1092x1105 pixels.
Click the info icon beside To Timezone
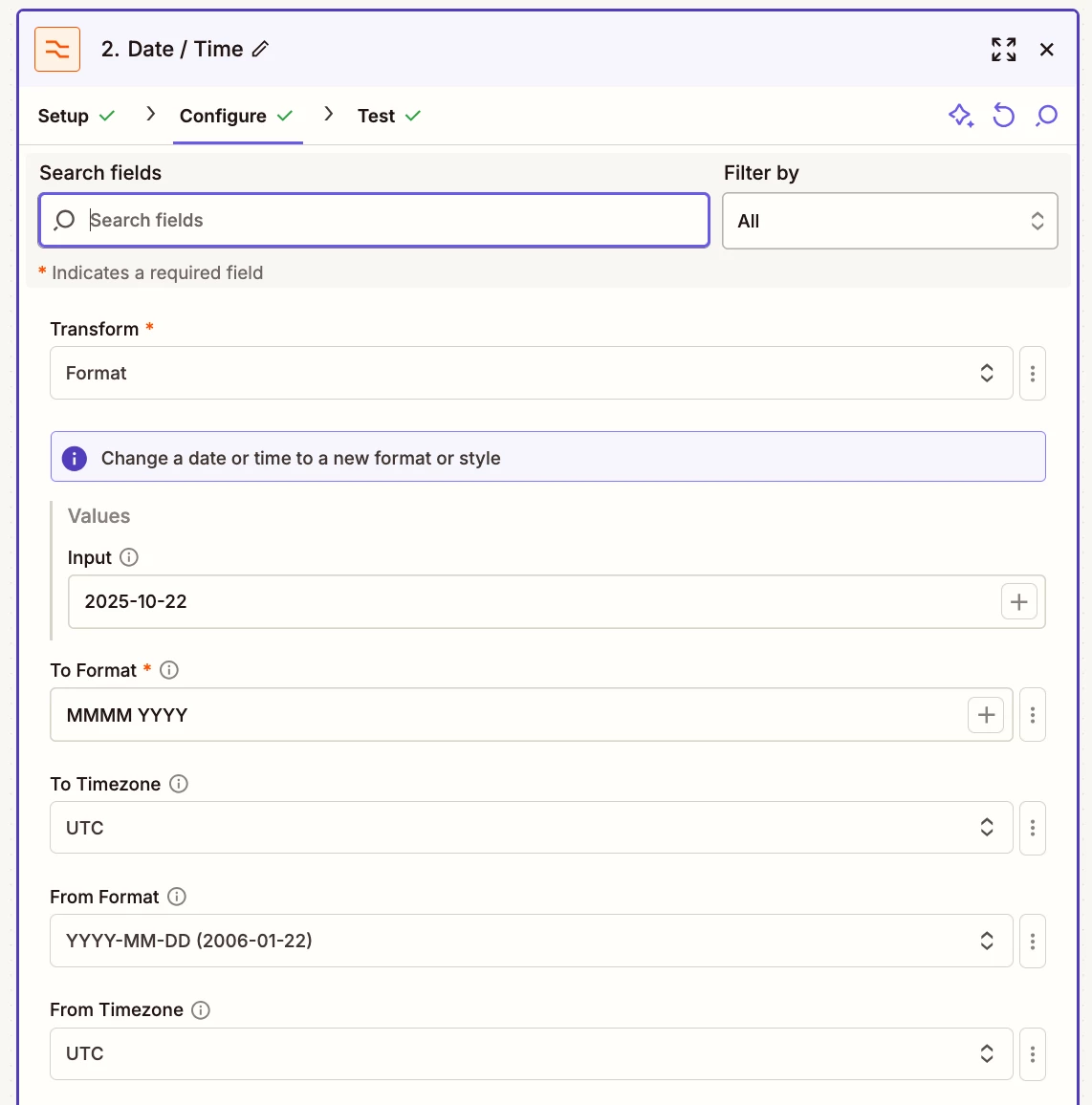click(x=179, y=784)
